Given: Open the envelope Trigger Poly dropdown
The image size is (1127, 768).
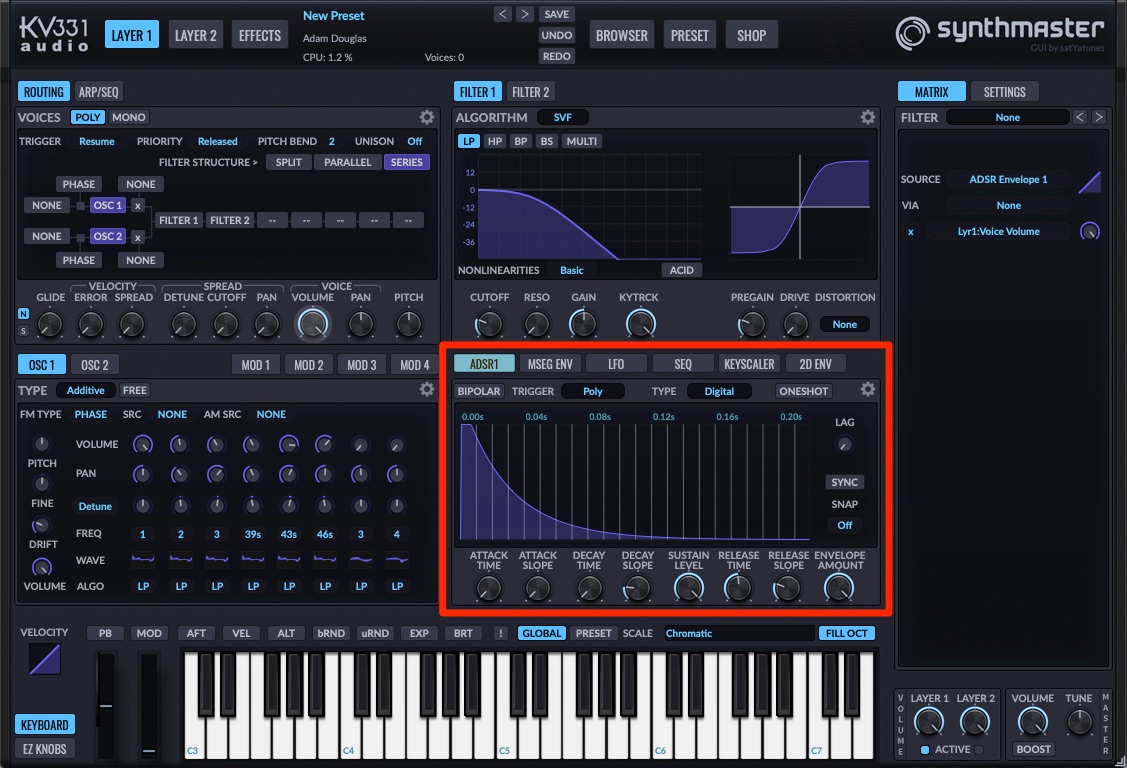Looking at the screenshot, I should coord(592,391).
